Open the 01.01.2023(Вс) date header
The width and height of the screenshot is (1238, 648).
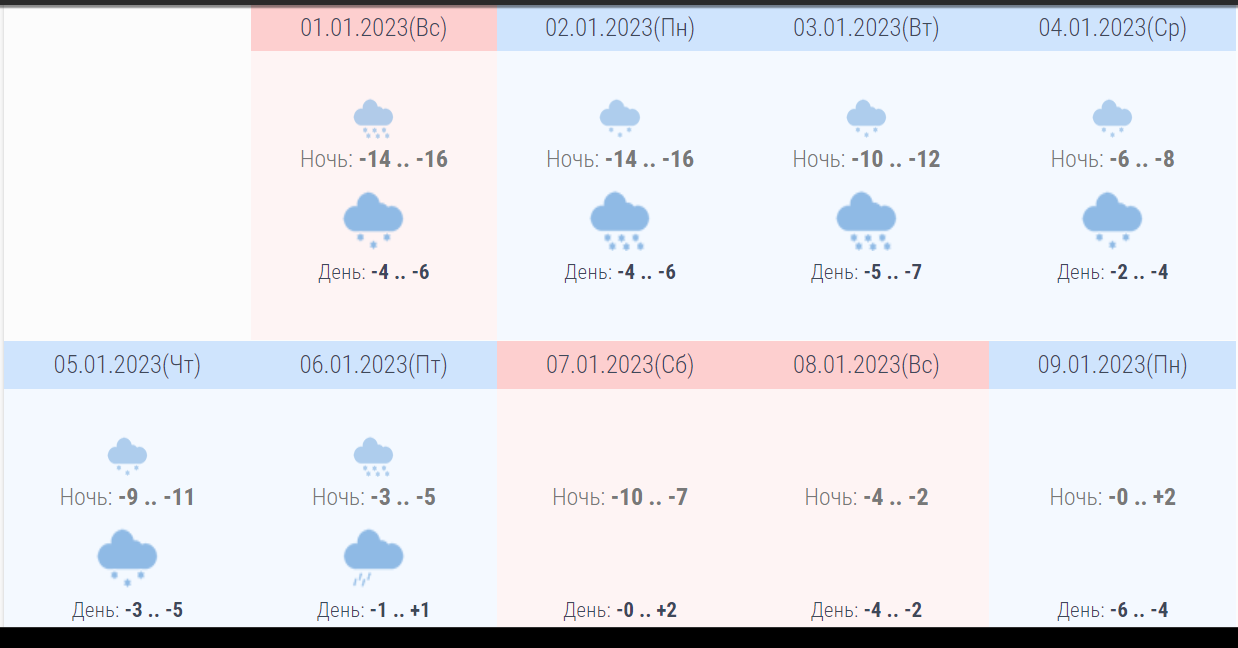pyautogui.click(x=374, y=28)
